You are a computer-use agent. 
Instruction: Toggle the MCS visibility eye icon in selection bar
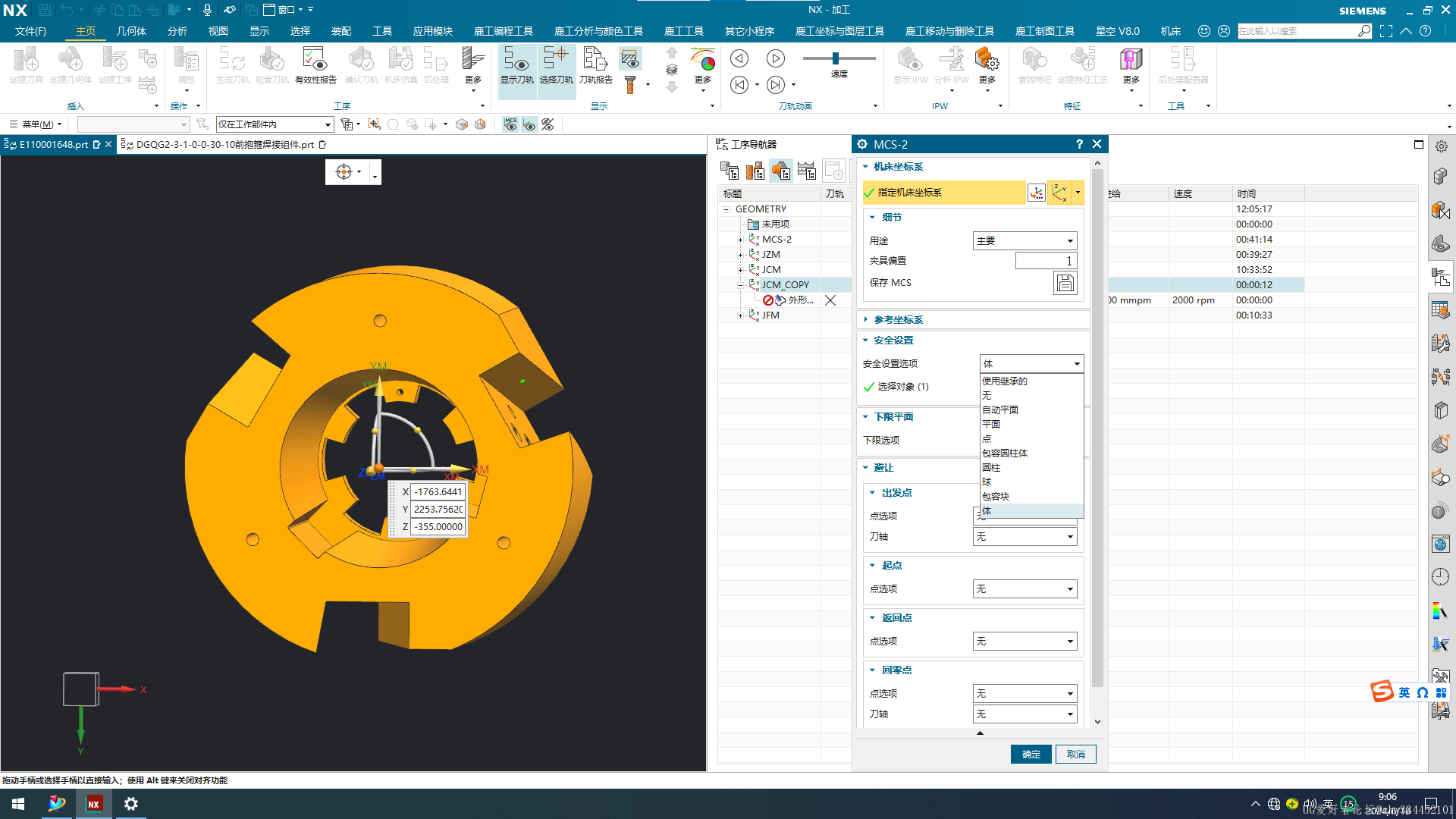coord(511,124)
